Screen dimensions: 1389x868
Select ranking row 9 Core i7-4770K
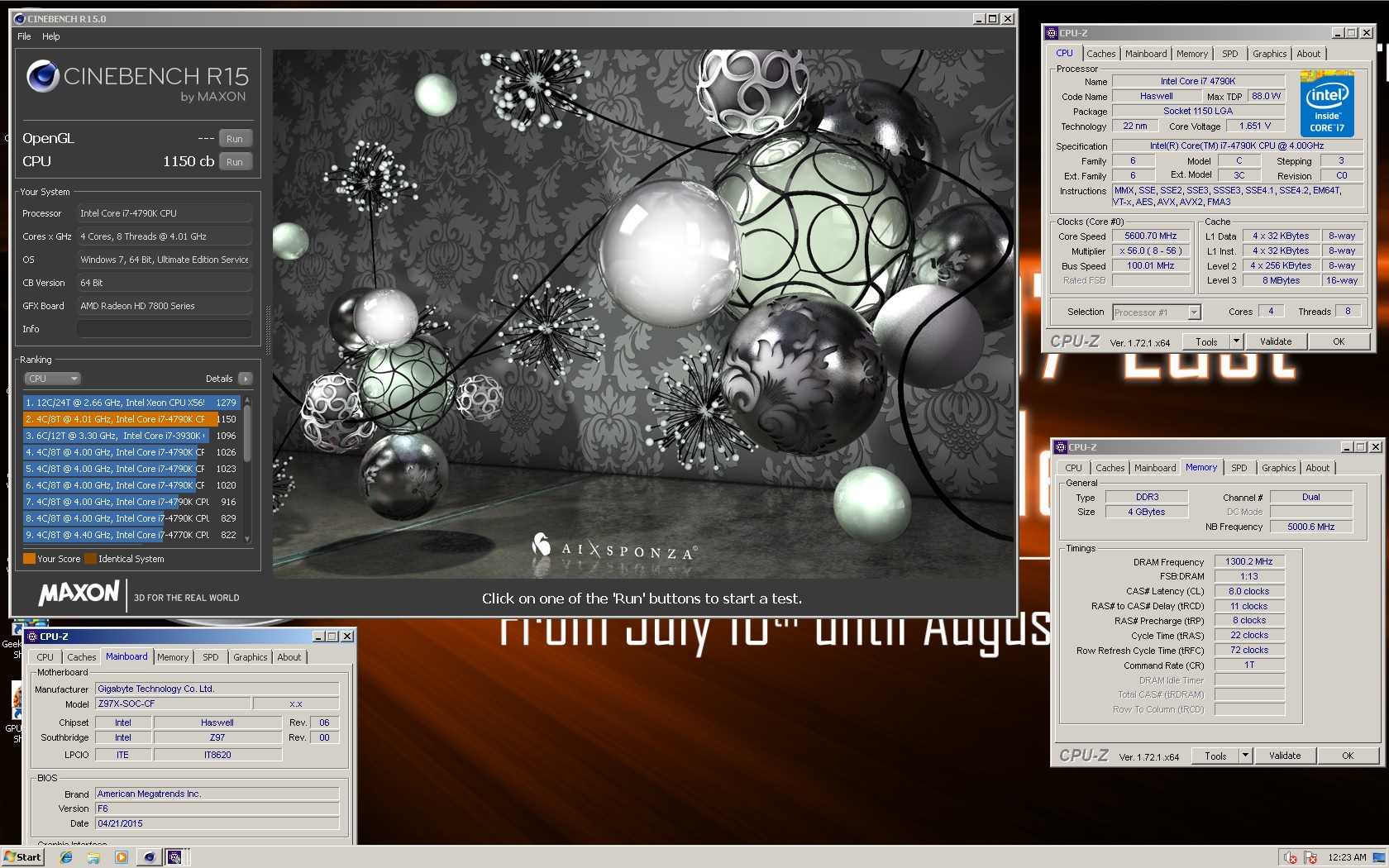[131, 535]
